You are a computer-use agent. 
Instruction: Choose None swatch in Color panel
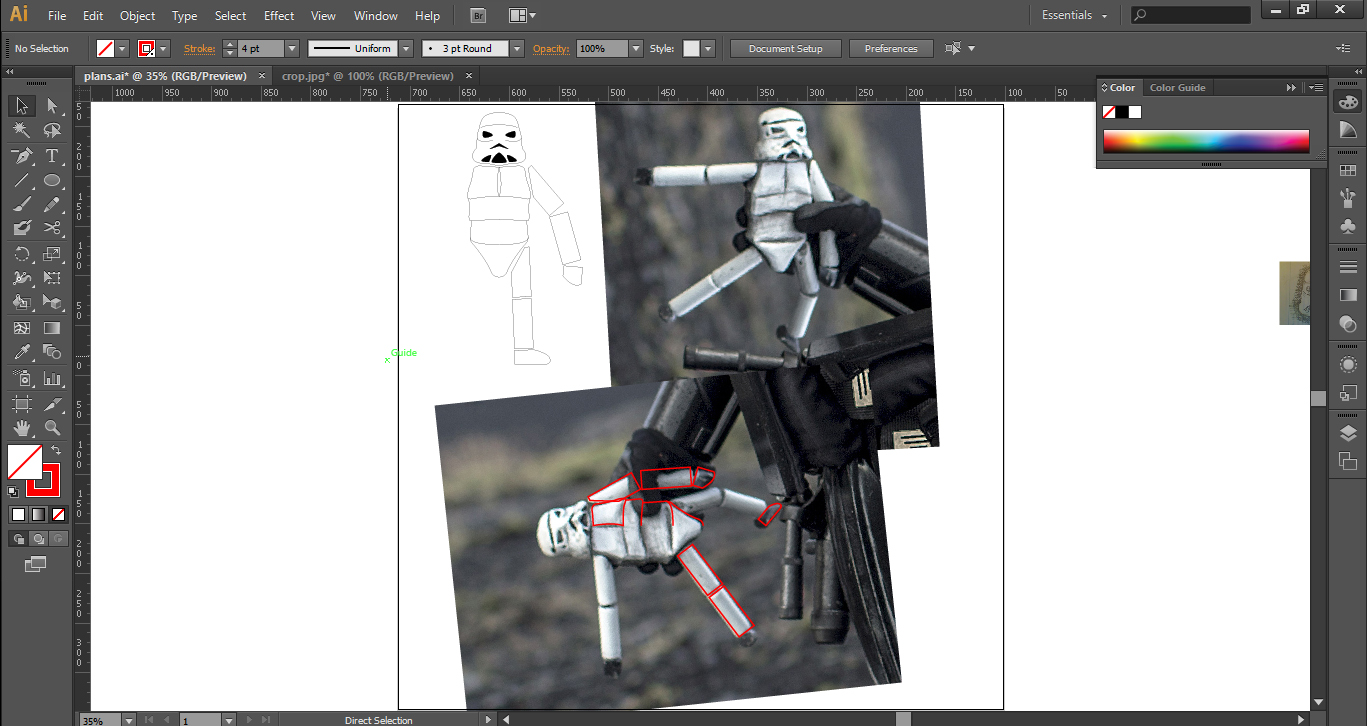1108,112
